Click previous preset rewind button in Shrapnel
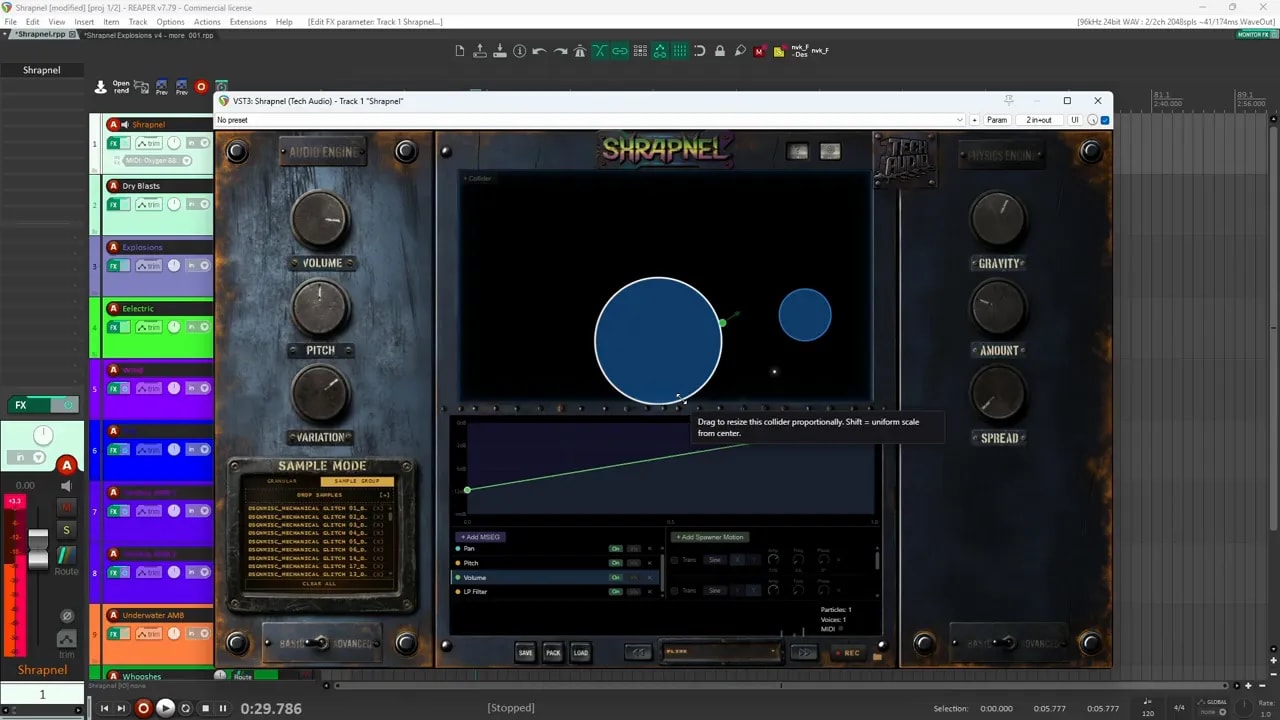1280x720 pixels. click(638, 652)
